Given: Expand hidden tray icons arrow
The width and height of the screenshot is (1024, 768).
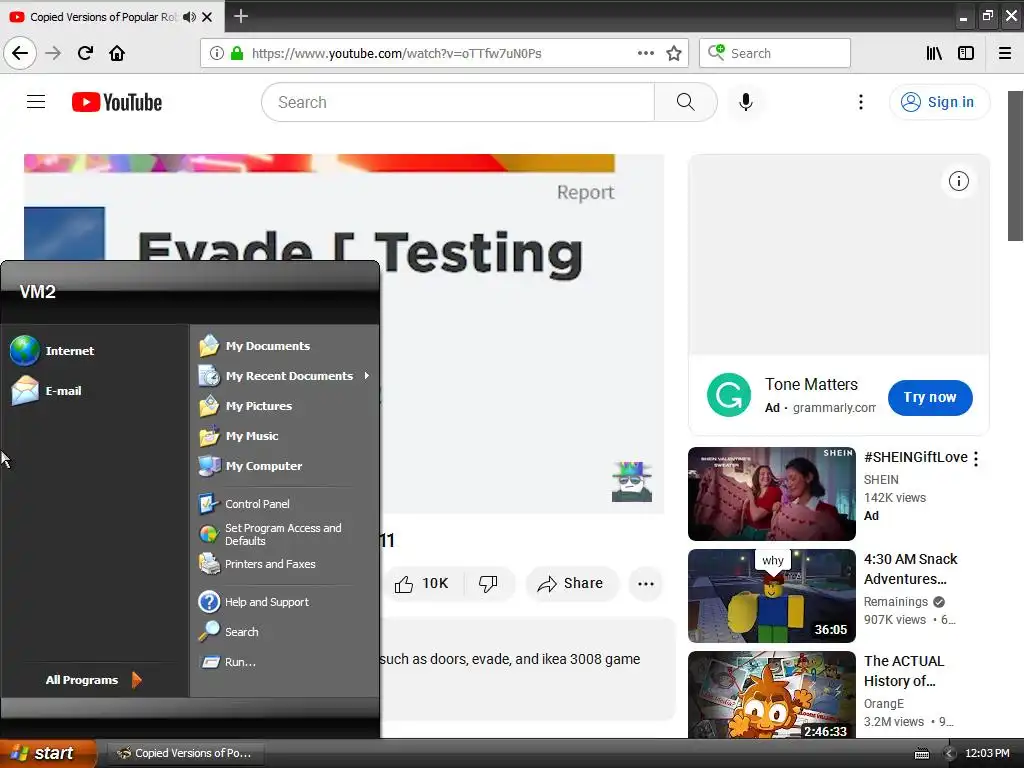Looking at the screenshot, I should pos(950,754).
